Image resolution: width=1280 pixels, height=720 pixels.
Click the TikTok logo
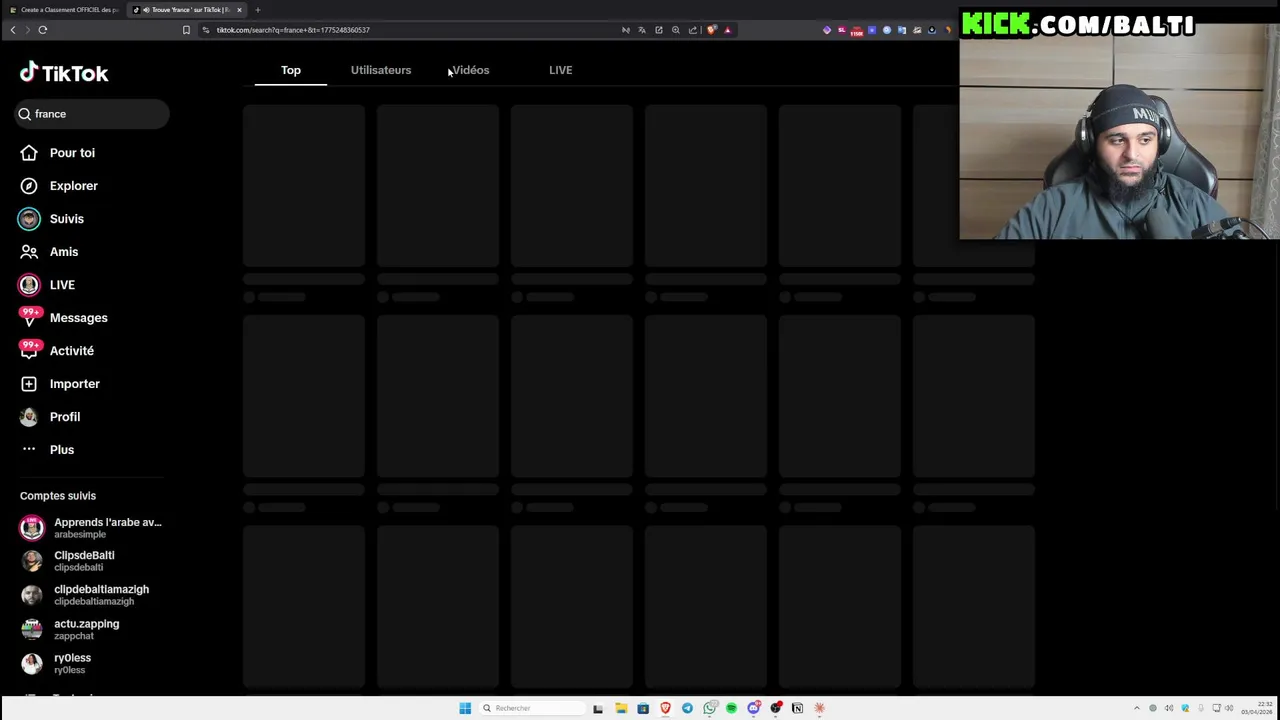coord(64,73)
